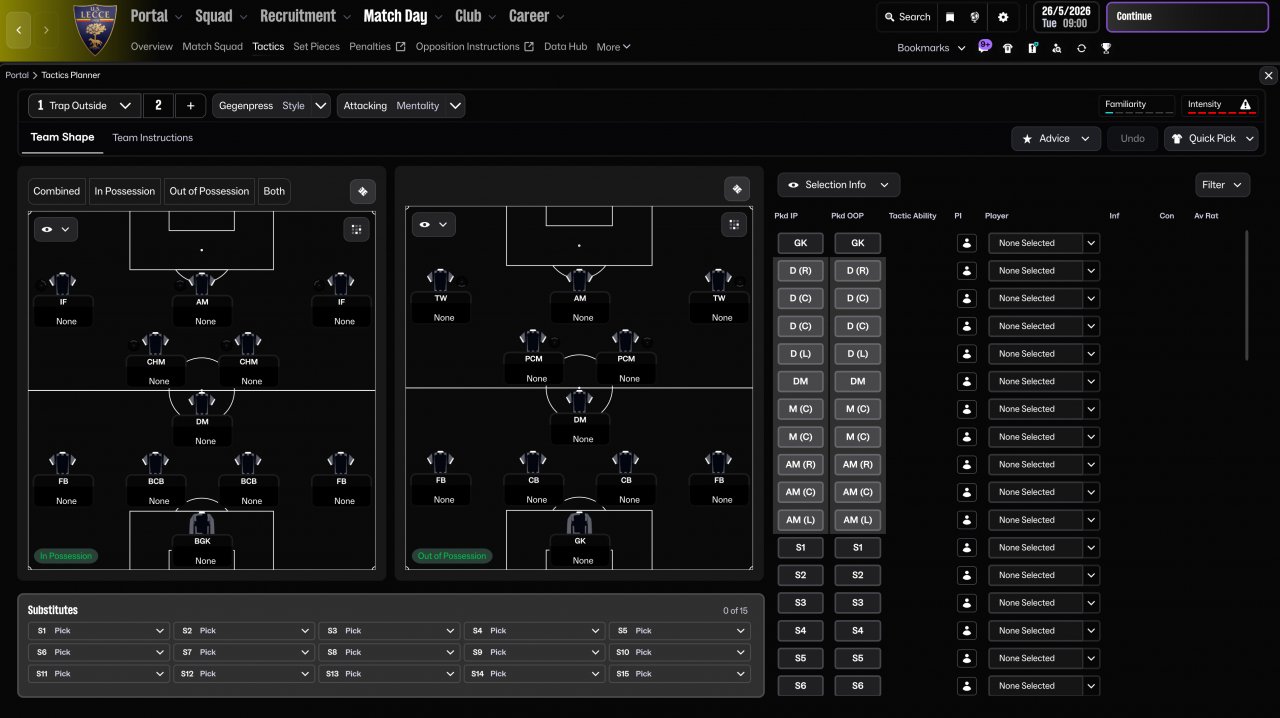Click the shirt shortcut icon in bookmarks bar
This screenshot has width=1280, height=718.
point(1008,48)
